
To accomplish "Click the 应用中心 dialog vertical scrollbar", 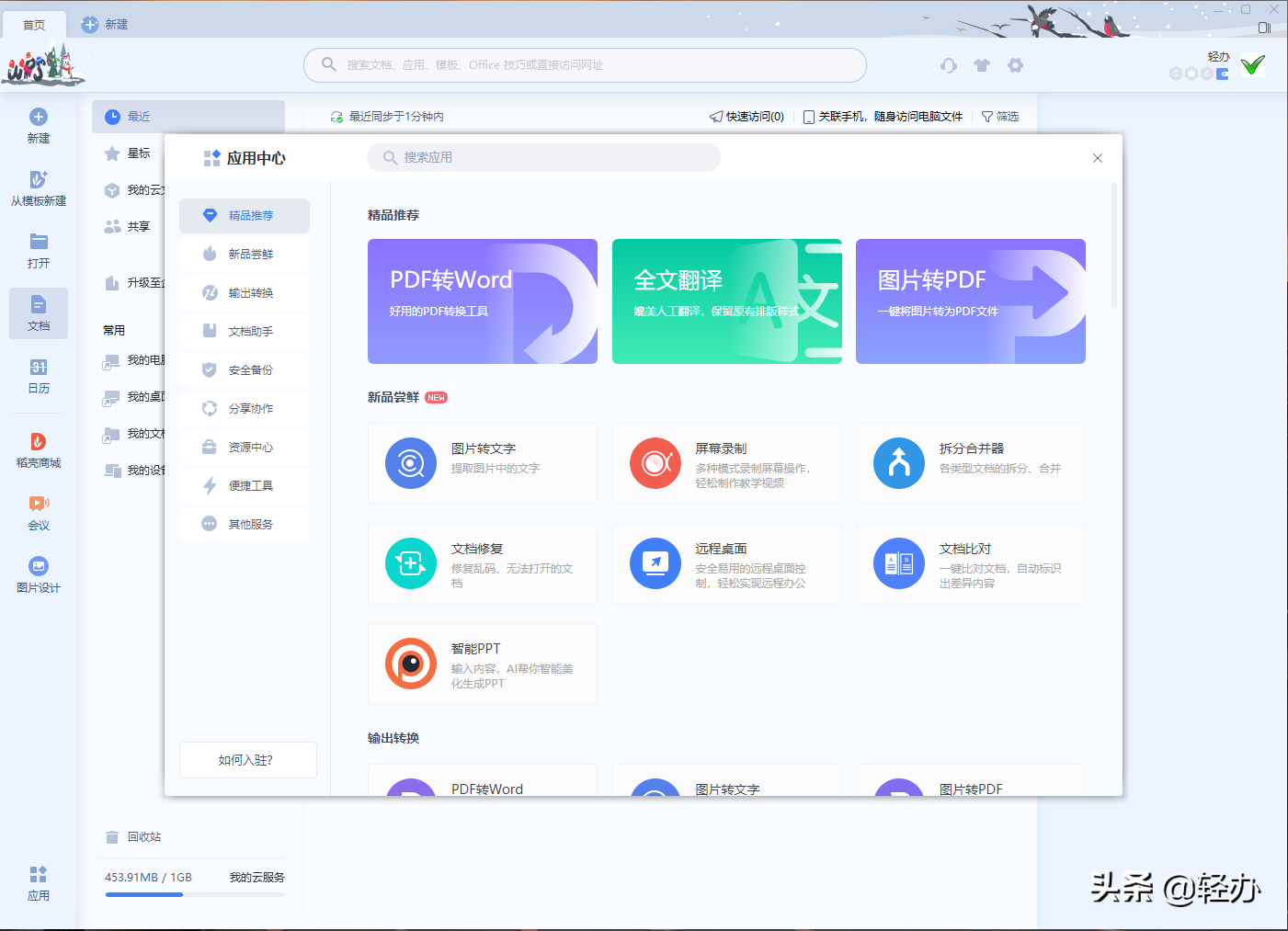I will click(x=1114, y=244).
